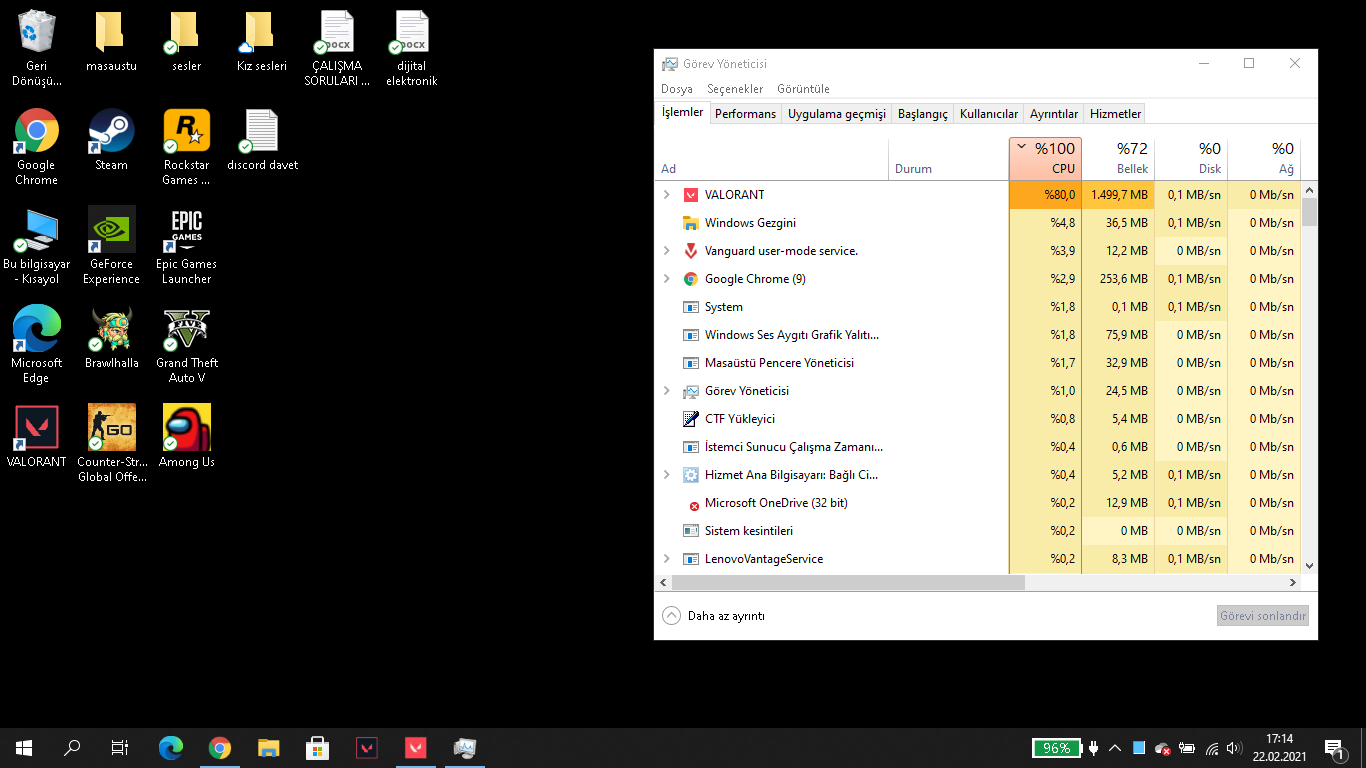Open Task View from the taskbar
Viewport: 1366px width, 768px height.
(120, 747)
